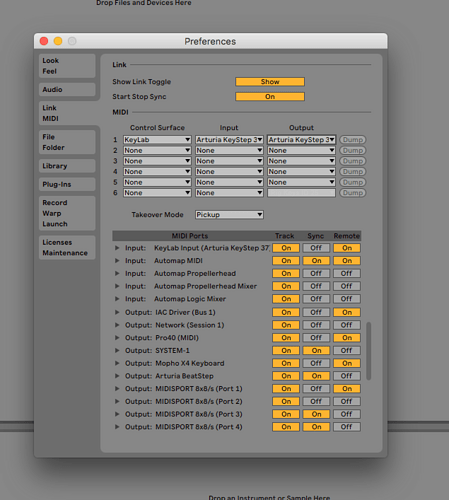Click Dump button for control surface 3
The image size is (449, 500).
pyautogui.click(x=353, y=161)
